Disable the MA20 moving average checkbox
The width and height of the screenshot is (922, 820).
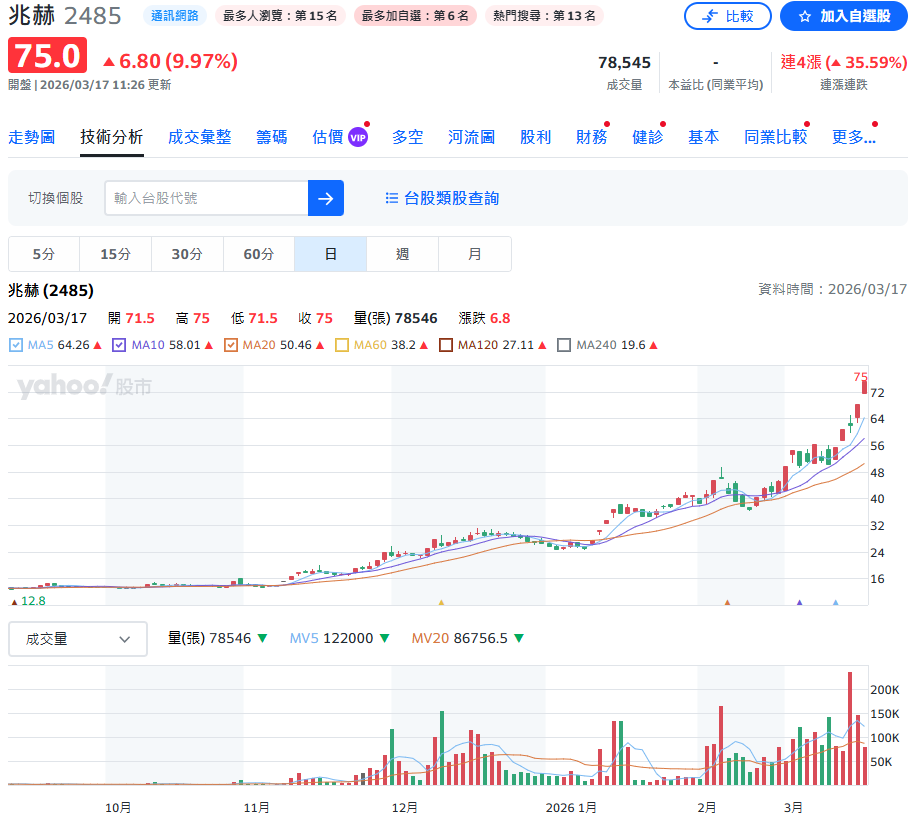[231, 345]
